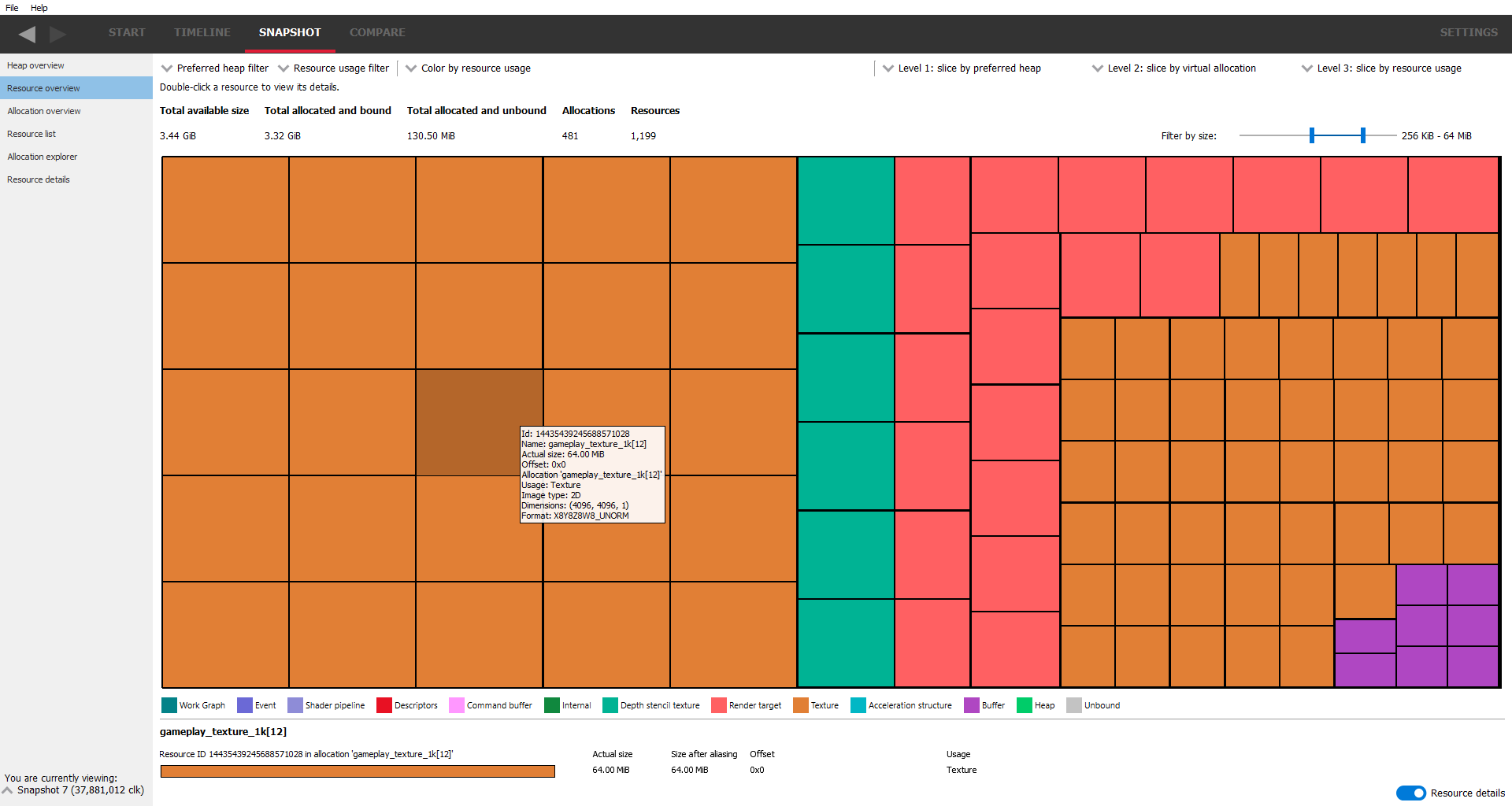The height and width of the screenshot is (806, 1512).
Task: Click the Depth stencil texture legend swatch
Action: pos(610,705)
